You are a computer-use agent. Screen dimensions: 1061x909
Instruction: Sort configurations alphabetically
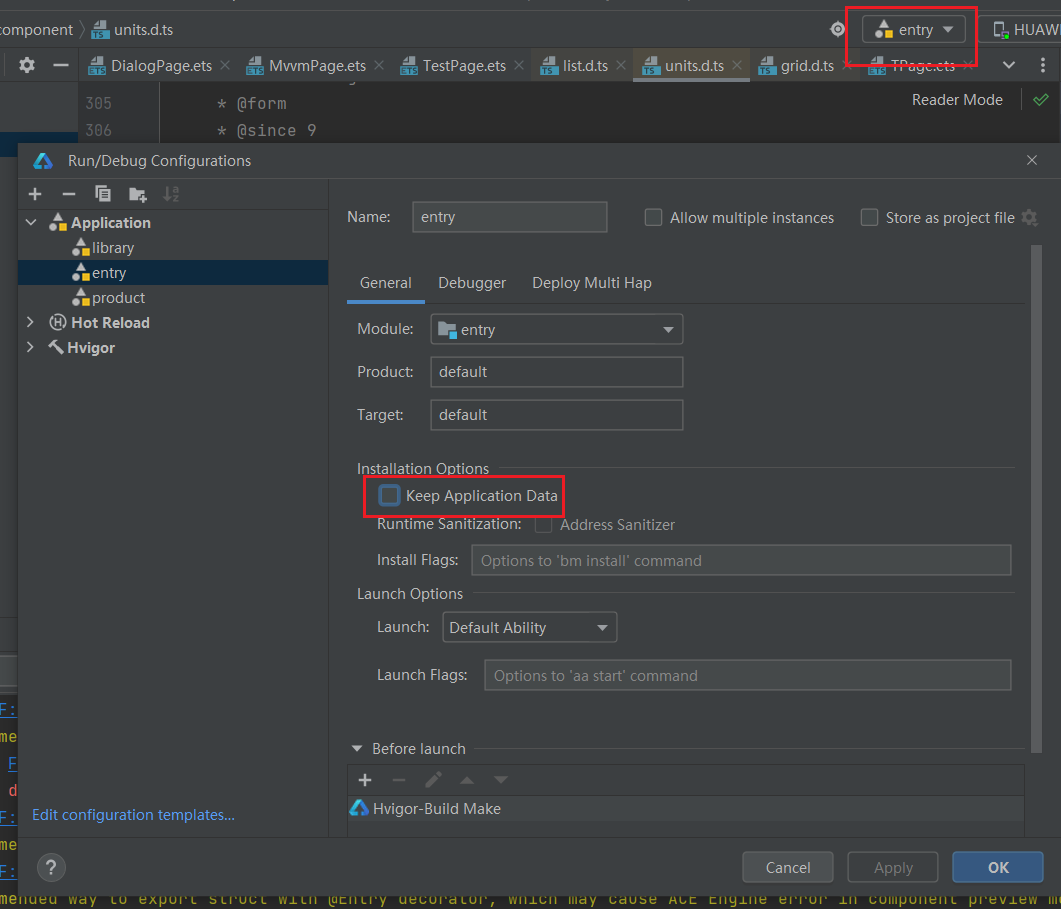click(x=171, y=194)
